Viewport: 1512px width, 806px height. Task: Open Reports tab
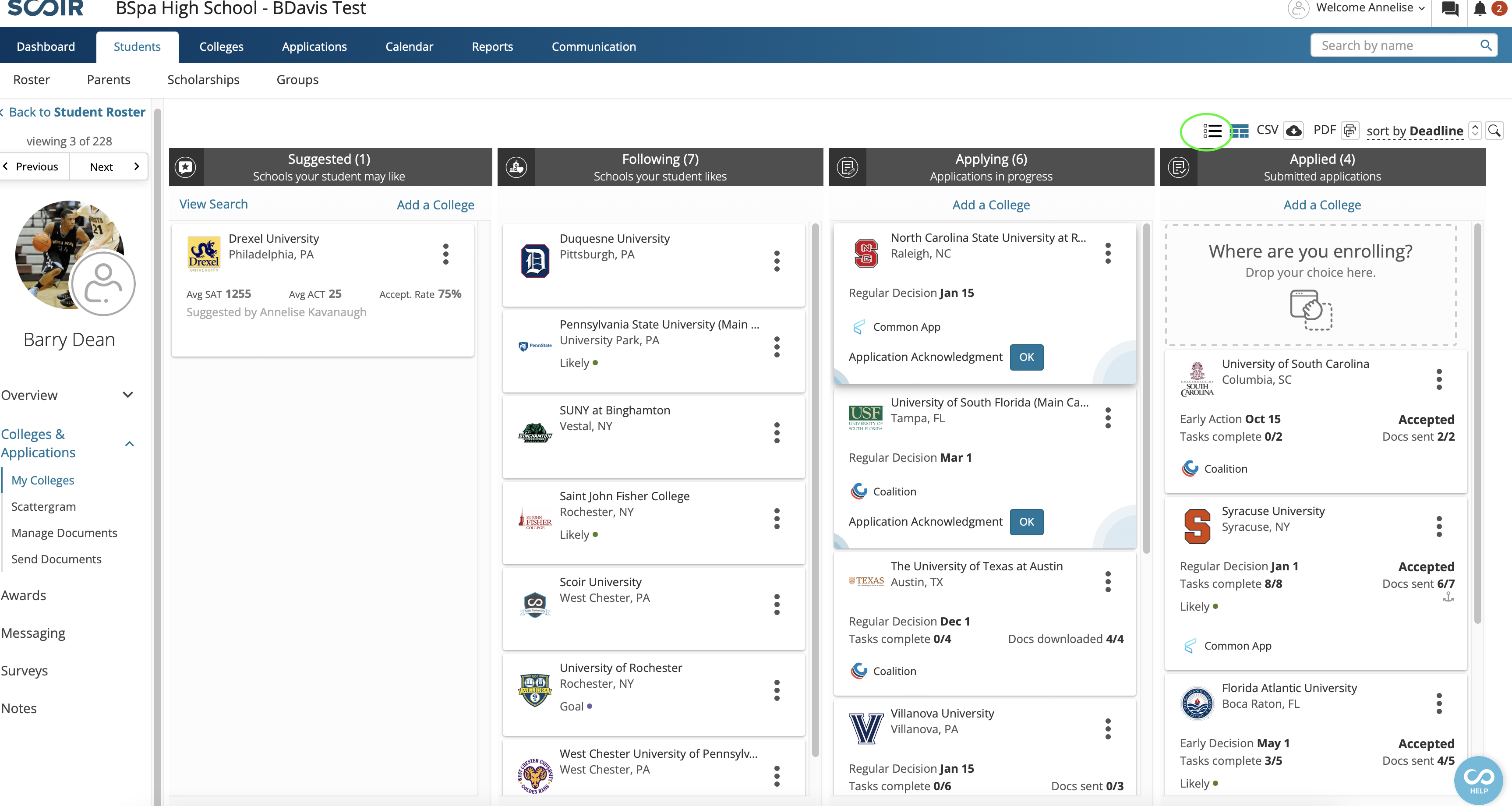click(492, 46)
